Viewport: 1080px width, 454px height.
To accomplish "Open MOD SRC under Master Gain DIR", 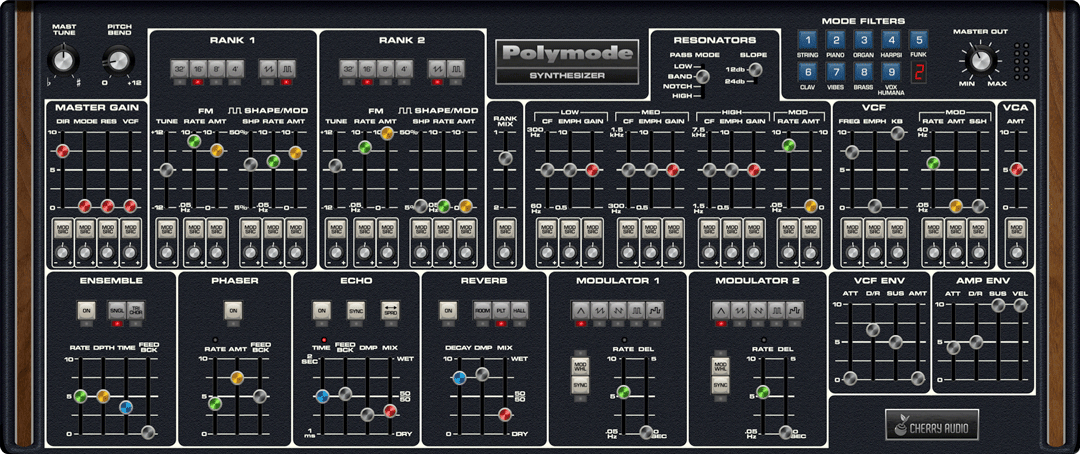I will pos(63,229).
